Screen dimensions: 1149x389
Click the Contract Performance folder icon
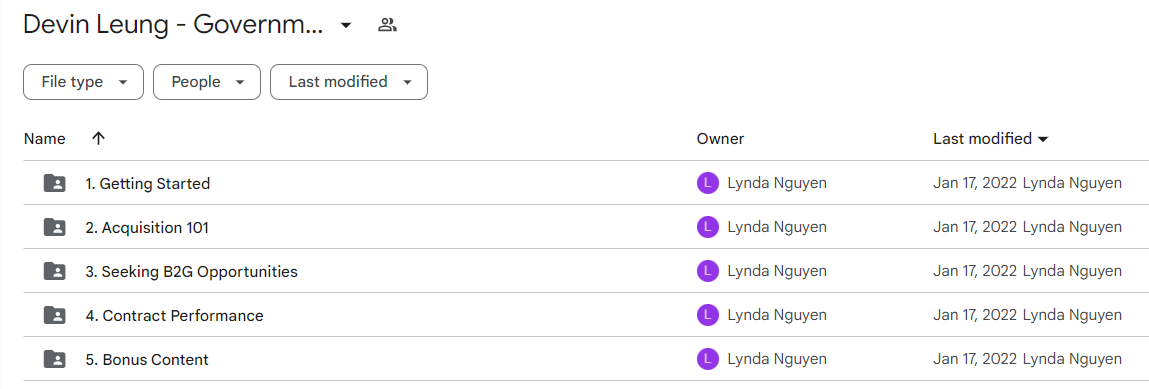55,315
